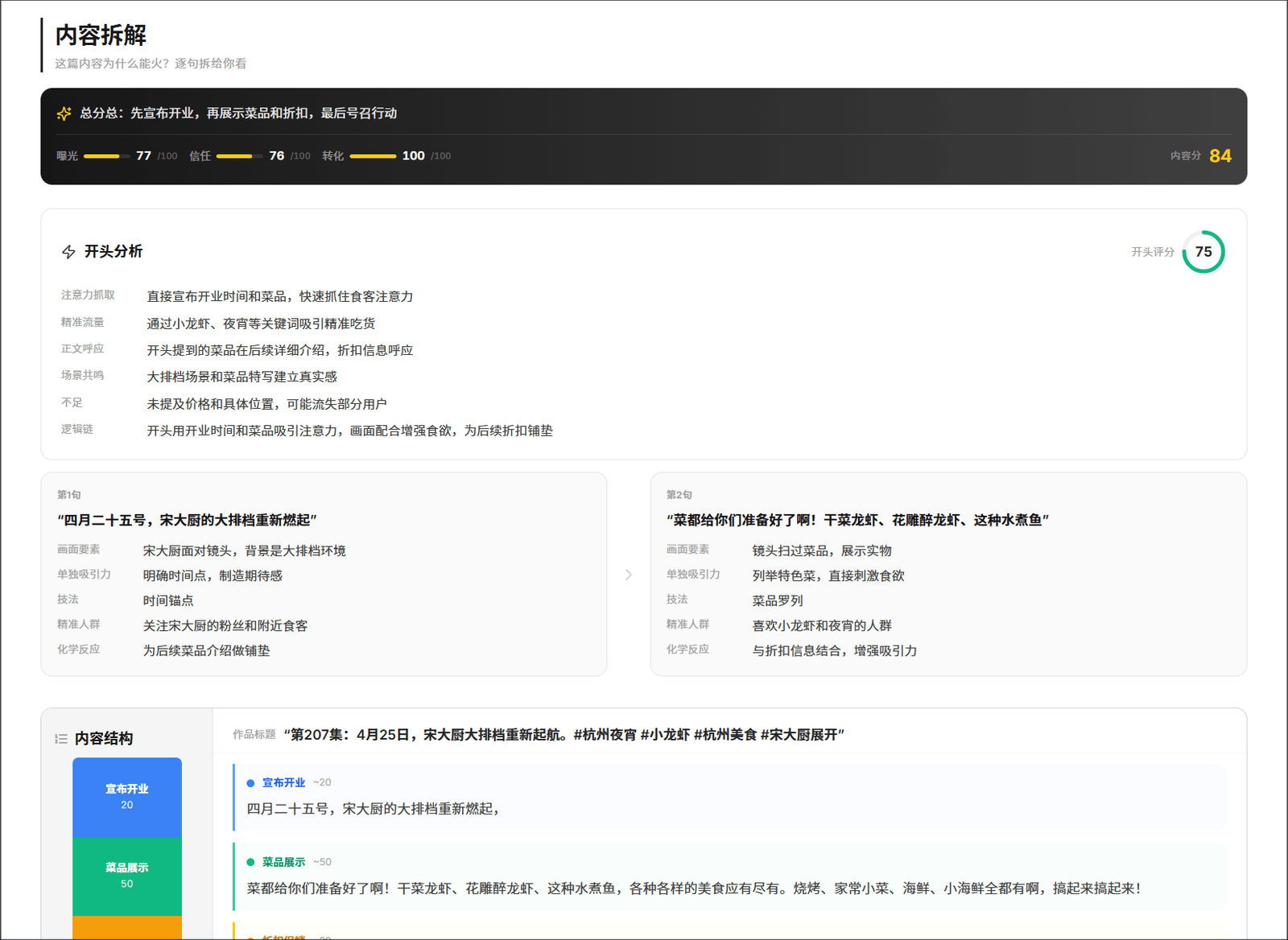Screen dimensions: 1288x940
Task: Click the 信任 score value 76
Action: [276, 156]
